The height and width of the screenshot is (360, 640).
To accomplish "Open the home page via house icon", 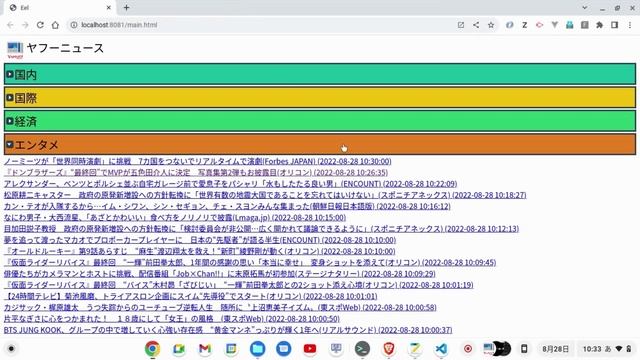I will tap(55, 25).
